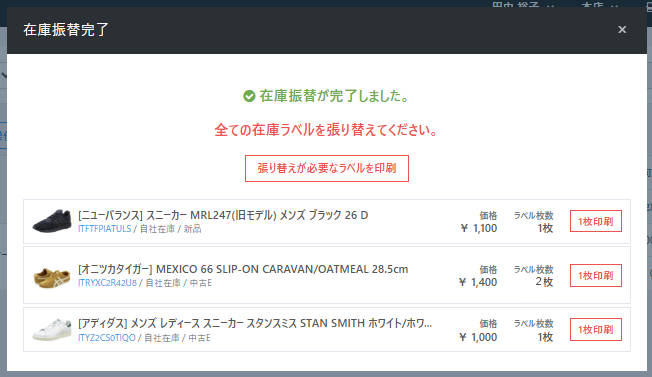Follow the ITFTFPIATULS item code link

pos(104,229)
